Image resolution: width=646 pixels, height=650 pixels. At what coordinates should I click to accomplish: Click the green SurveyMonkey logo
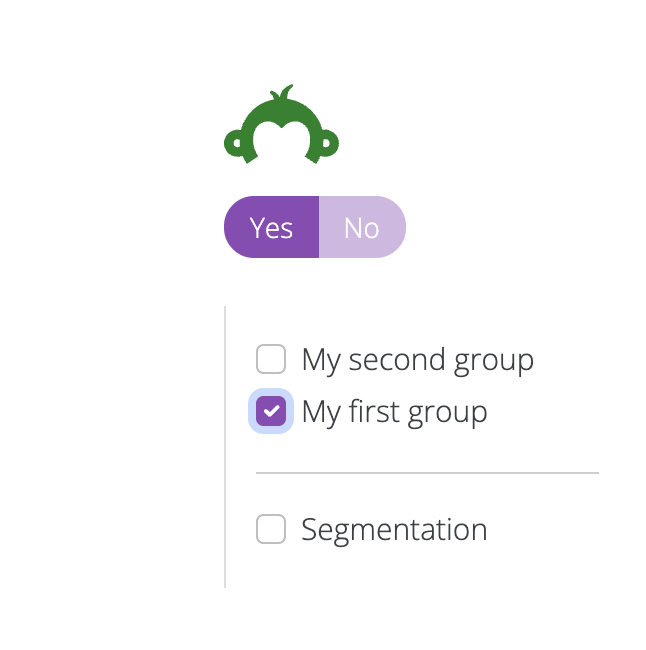pyautogui.click(x=281, y=127)
